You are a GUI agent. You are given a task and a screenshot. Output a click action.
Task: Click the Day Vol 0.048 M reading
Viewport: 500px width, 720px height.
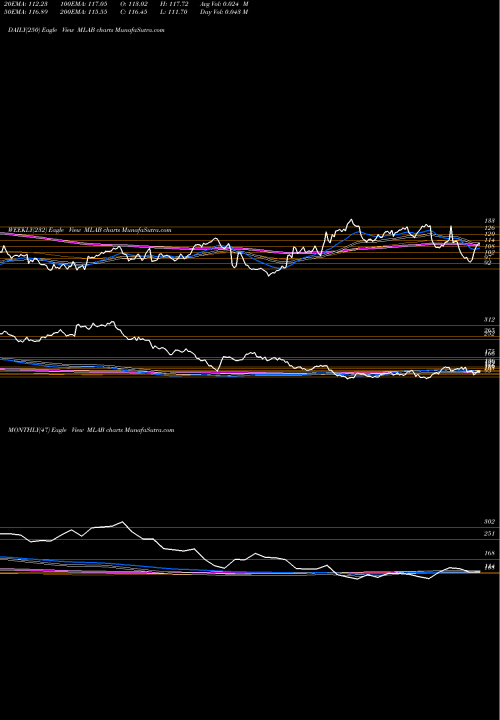coord(224,12)
